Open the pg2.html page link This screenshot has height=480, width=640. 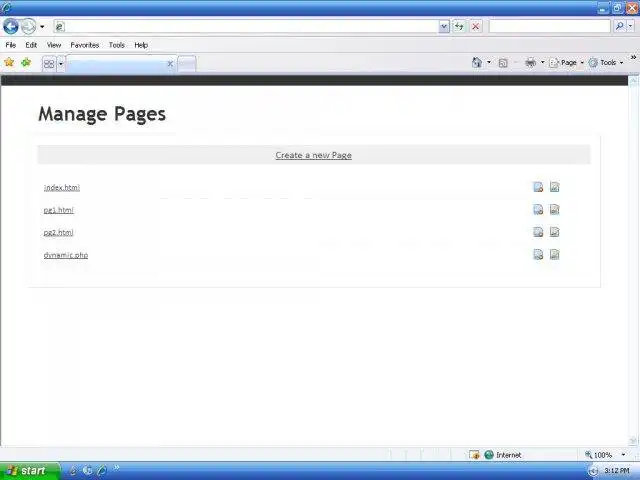(58, 232)
